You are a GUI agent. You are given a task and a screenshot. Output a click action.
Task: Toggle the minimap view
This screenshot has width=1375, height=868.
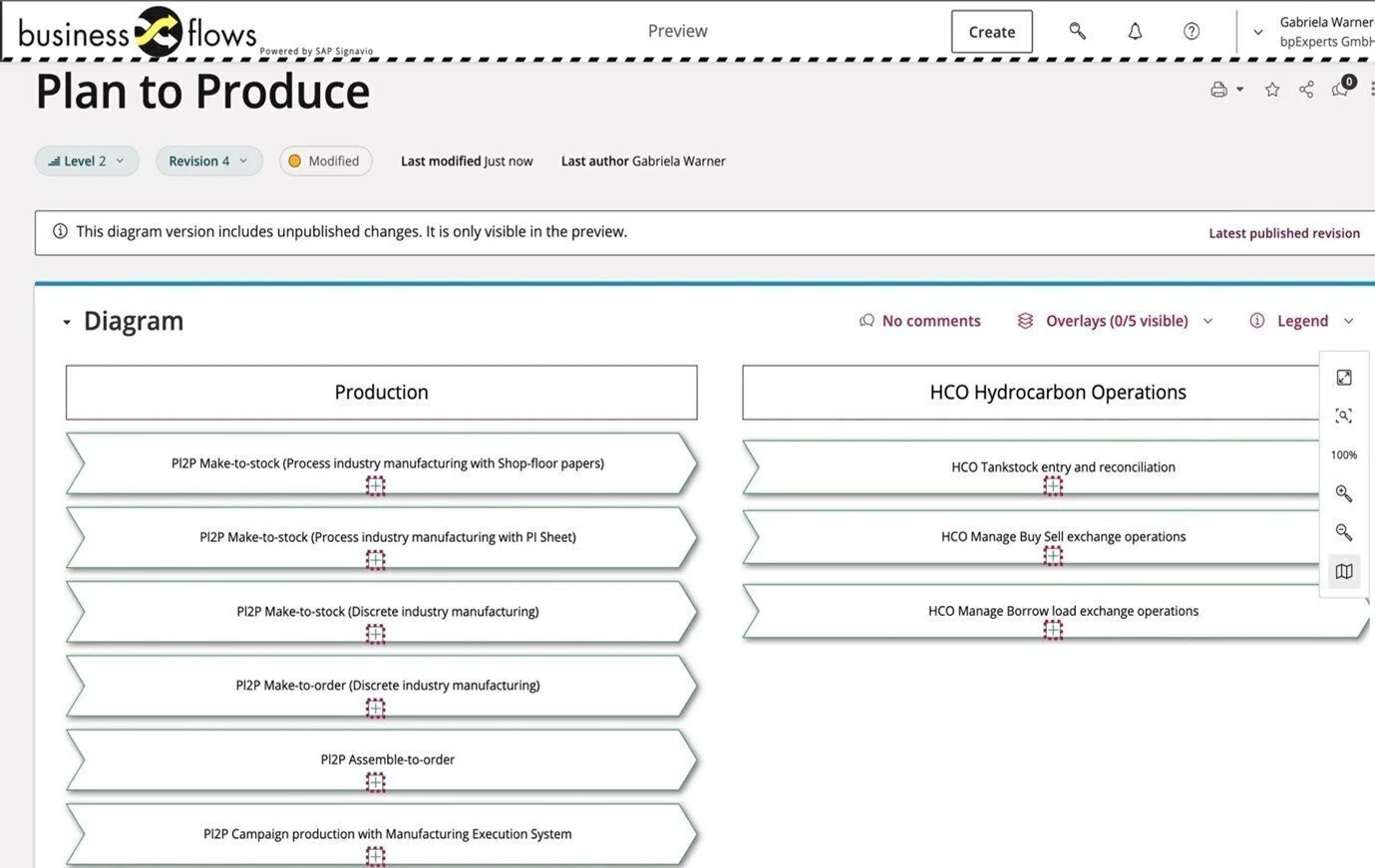(1343, 571)
